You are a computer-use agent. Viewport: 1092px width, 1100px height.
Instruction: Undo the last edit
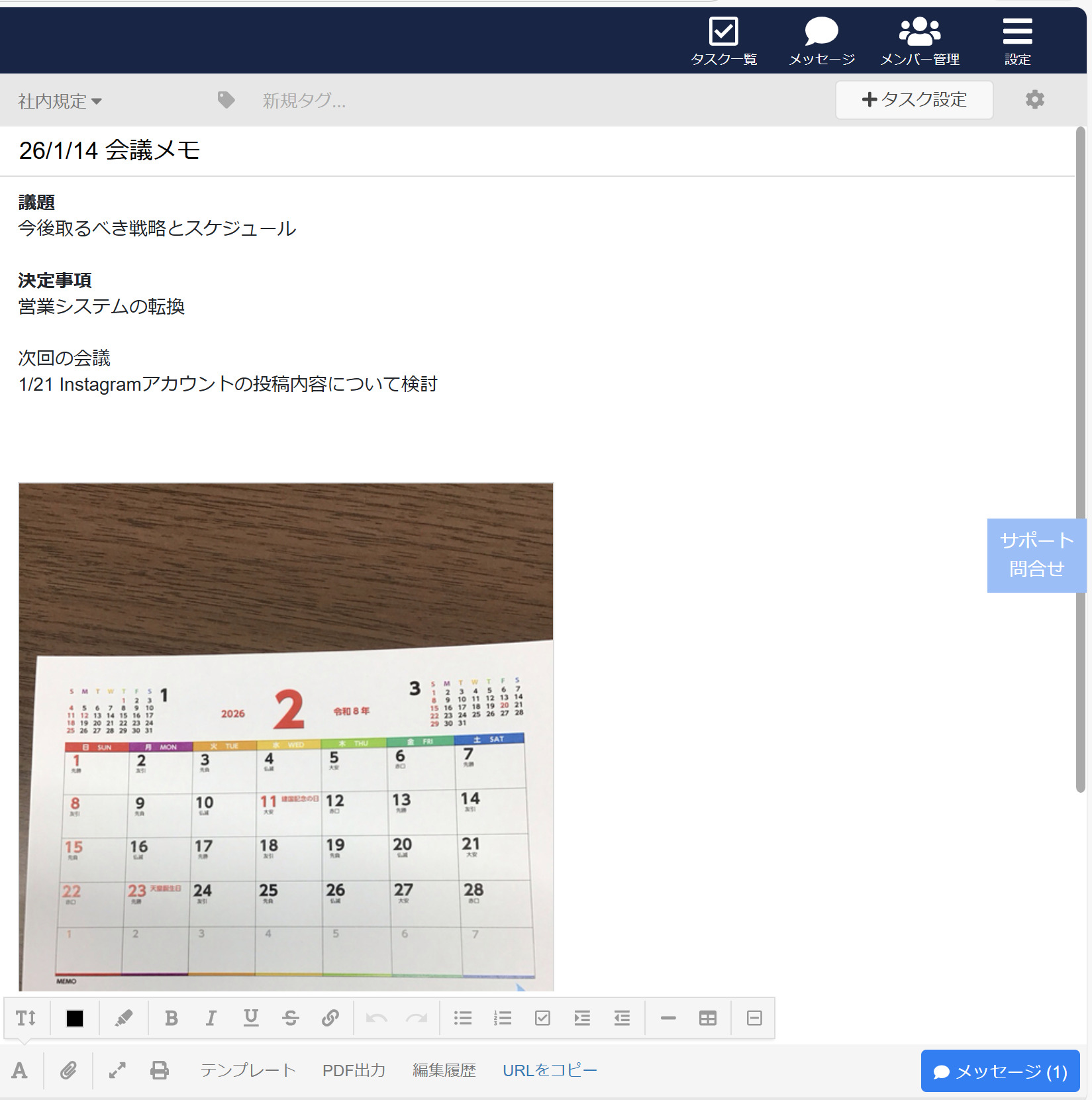tap(377, 1018)
